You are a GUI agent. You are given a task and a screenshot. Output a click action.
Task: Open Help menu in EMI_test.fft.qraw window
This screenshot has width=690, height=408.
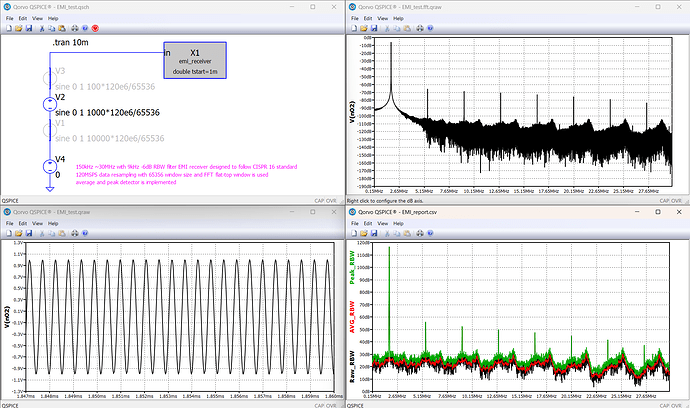(398, 18)
